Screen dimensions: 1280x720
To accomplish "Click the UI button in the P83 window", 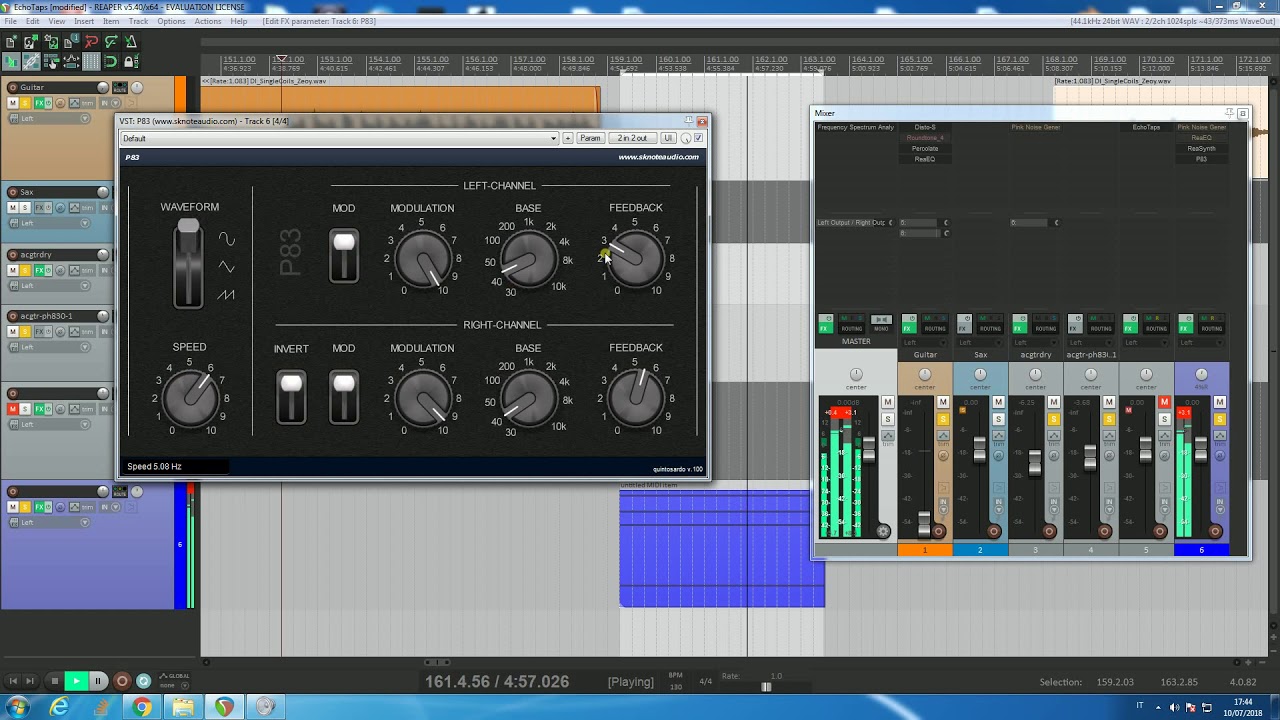I will pyautogui.click(x=668, y=138).
